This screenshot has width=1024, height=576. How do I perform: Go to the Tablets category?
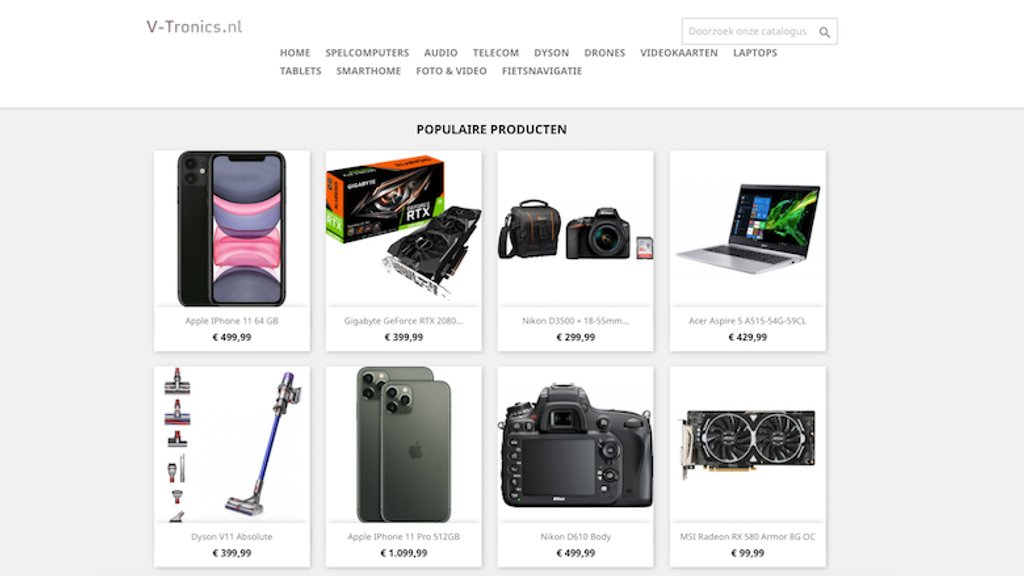300,71
